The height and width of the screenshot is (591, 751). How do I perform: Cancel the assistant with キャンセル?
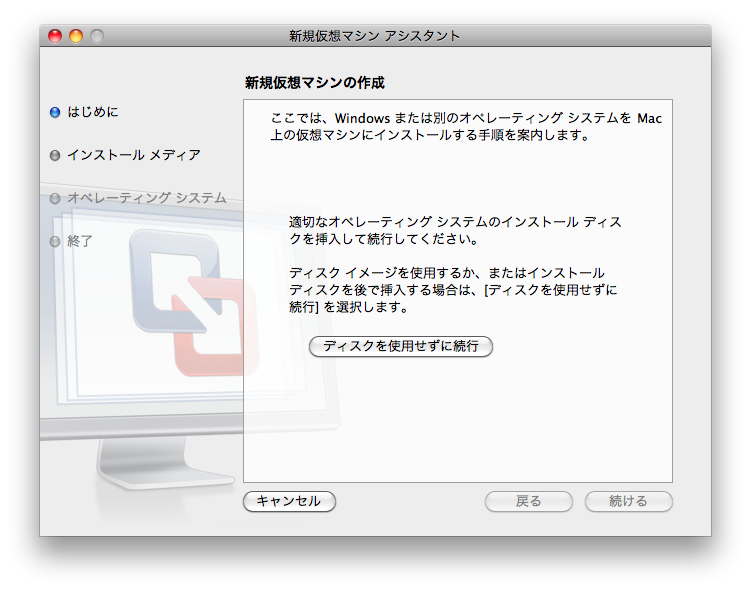[289, 501]
